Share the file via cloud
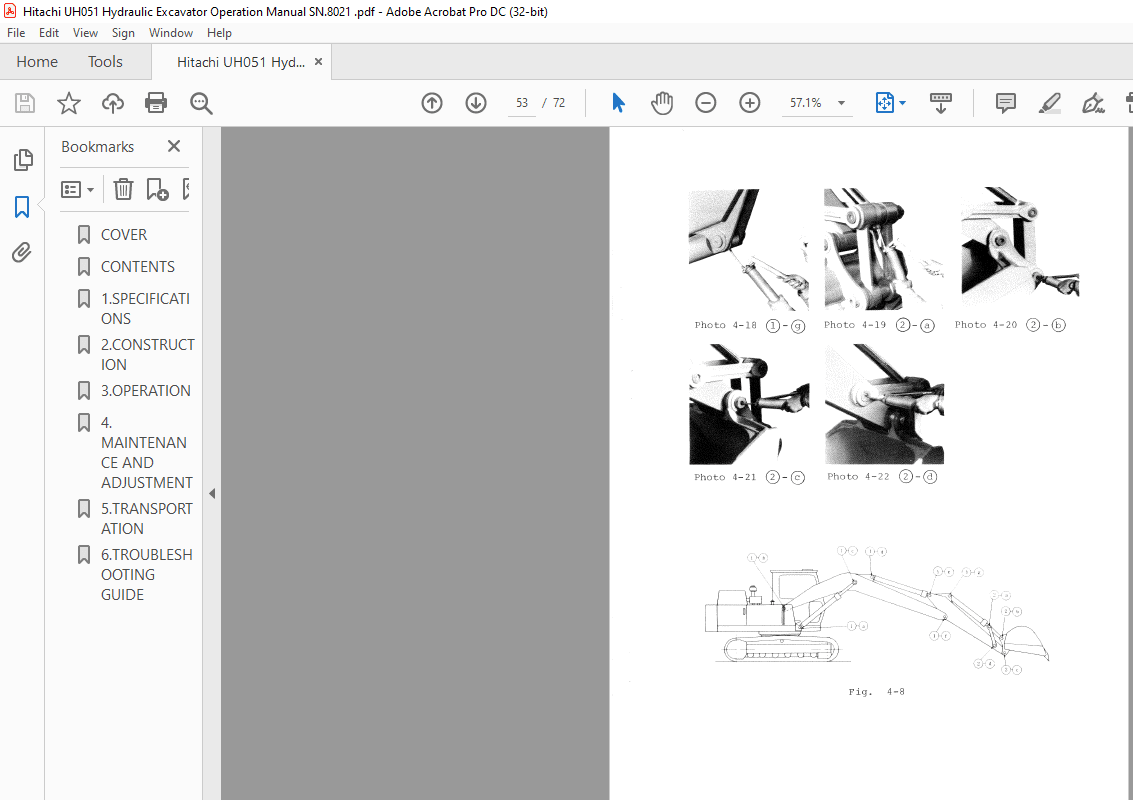The image size is (1133, 800). 112,103
